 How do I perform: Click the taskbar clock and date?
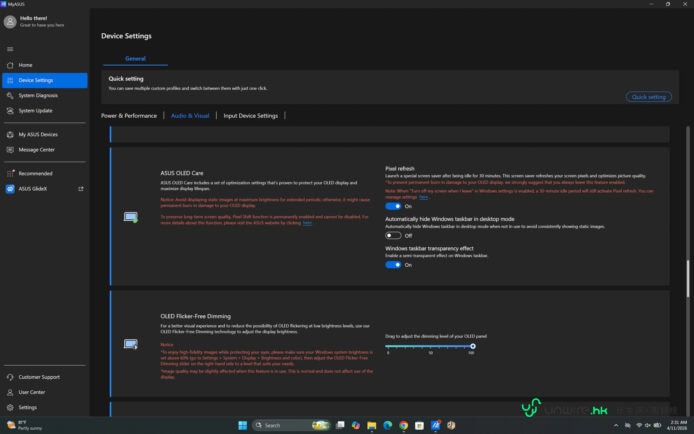pos(678,425)
